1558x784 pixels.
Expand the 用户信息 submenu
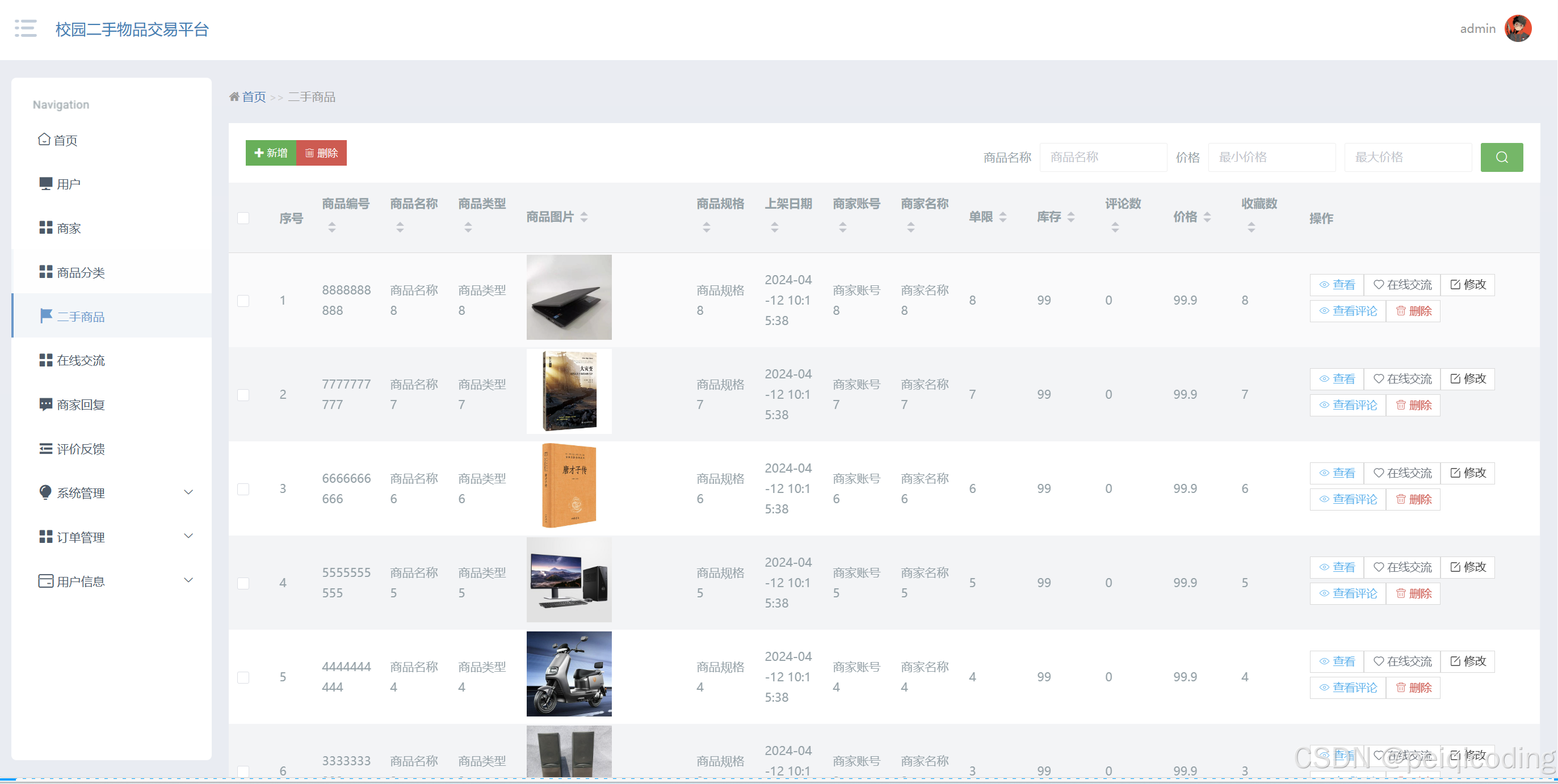point(188,580)
